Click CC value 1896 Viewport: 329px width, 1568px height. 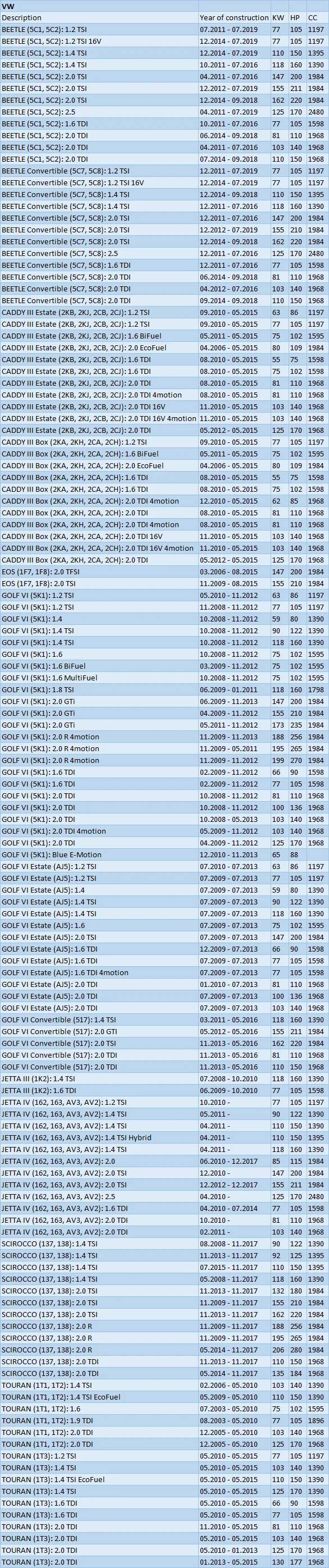point(316,1421)
